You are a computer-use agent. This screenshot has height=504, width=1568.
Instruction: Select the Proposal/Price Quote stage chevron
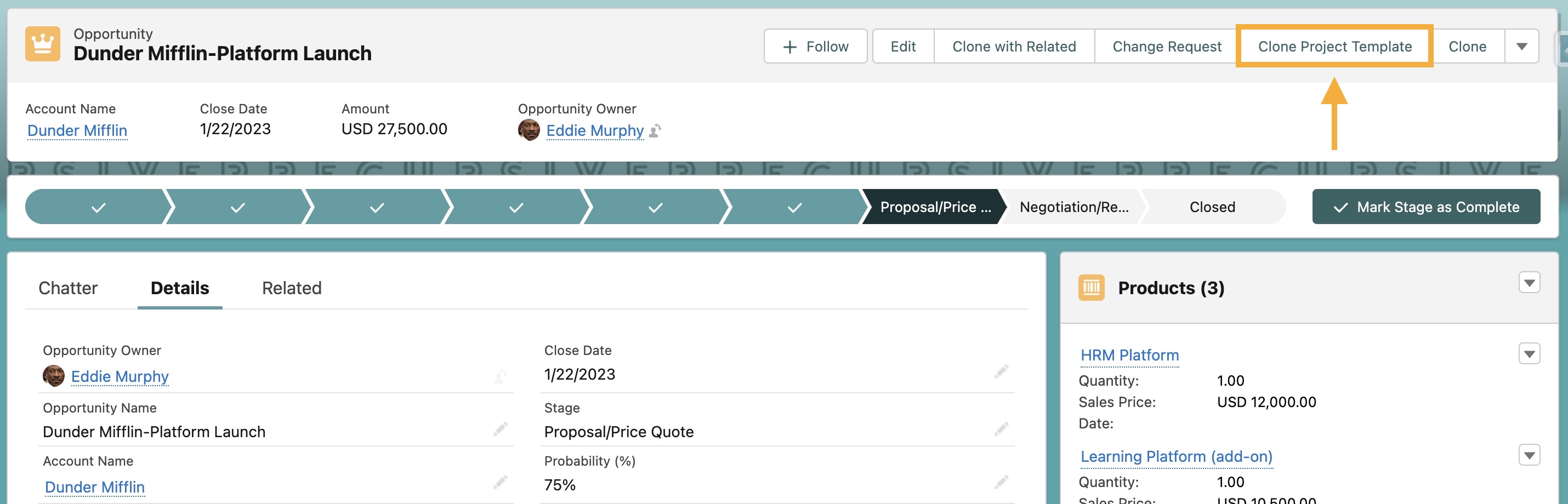tap(931, 207)
